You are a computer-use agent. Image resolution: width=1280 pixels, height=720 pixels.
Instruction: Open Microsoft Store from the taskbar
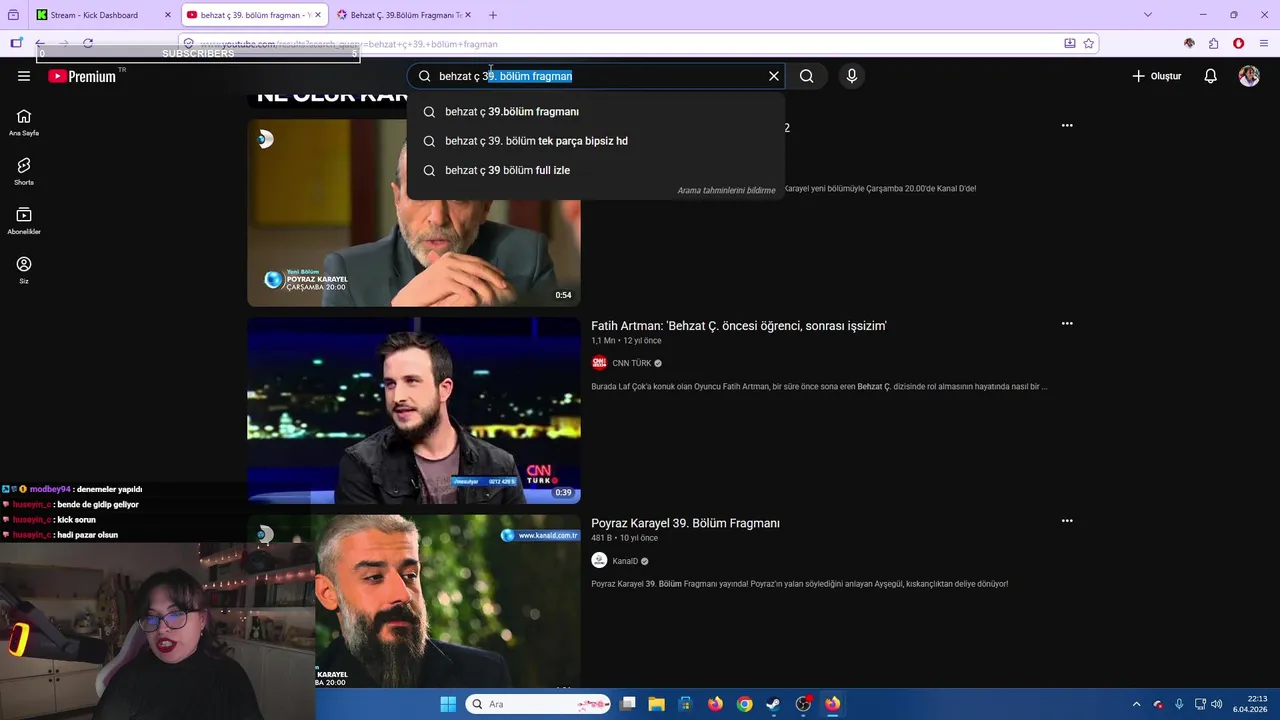coord(685,704)
